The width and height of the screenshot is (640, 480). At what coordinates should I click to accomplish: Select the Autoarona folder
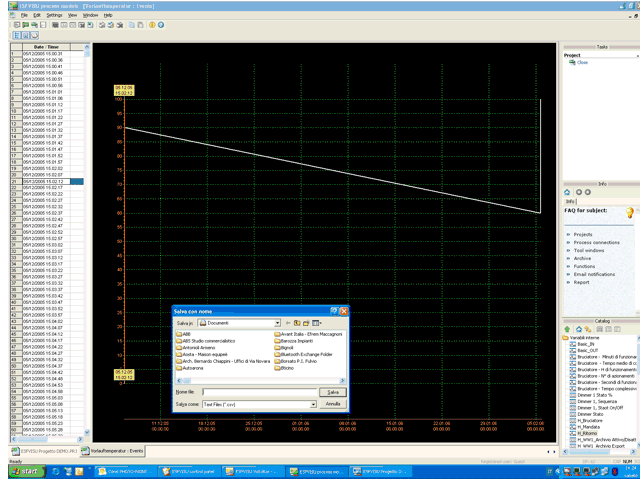[189, 368]
